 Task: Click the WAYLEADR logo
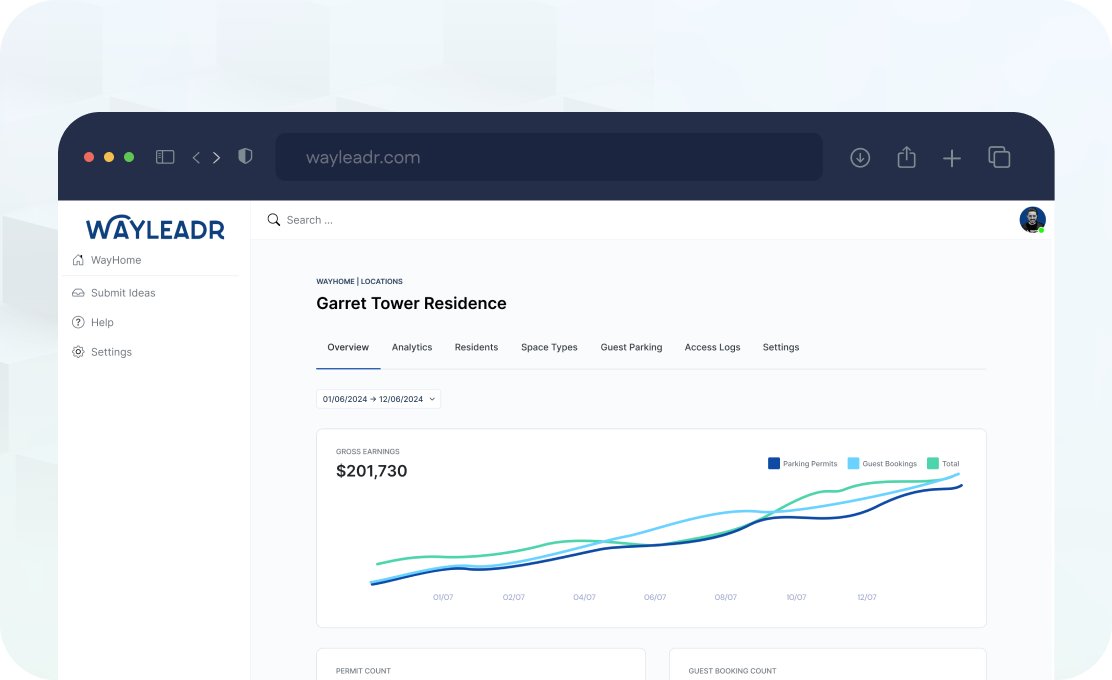[155, 228]
